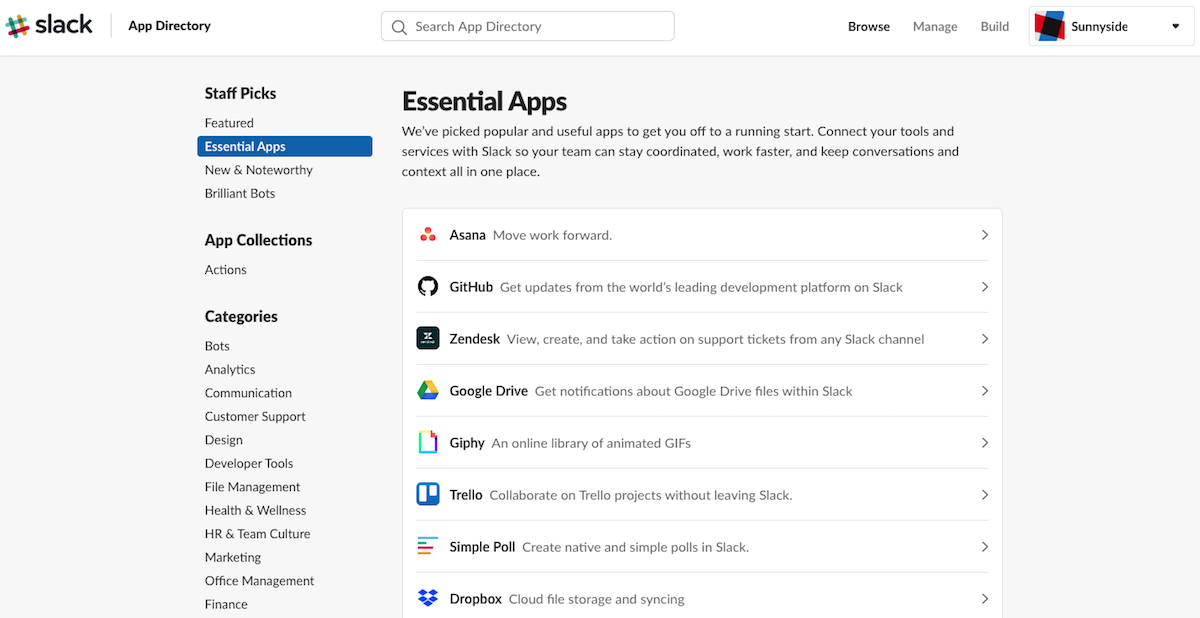This screenshot has width=1200, height=618.
Task: Open the Actions collection
Action: (226, 270)
